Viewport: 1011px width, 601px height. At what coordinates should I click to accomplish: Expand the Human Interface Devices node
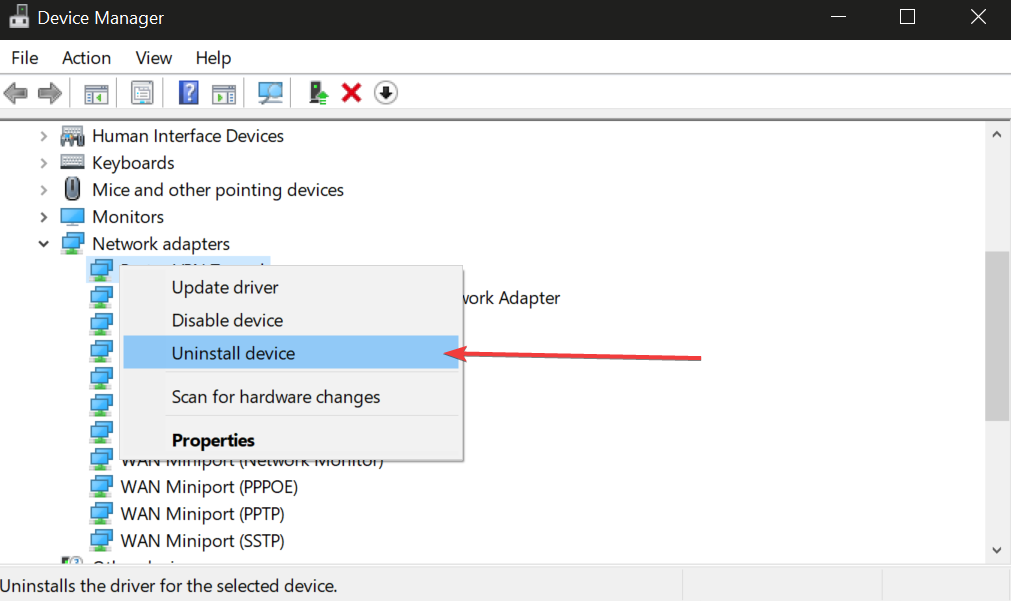(x=44, y=136)
